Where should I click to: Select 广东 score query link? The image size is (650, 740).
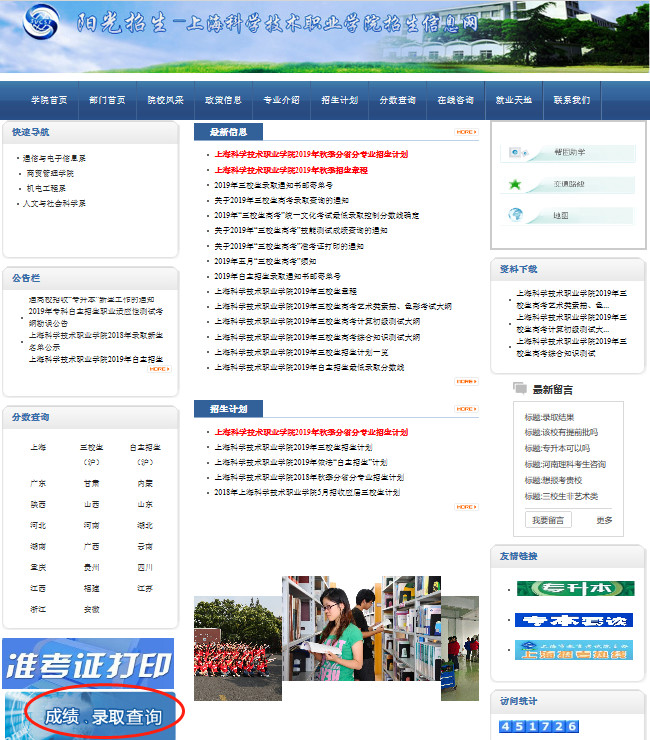point(38,483)
